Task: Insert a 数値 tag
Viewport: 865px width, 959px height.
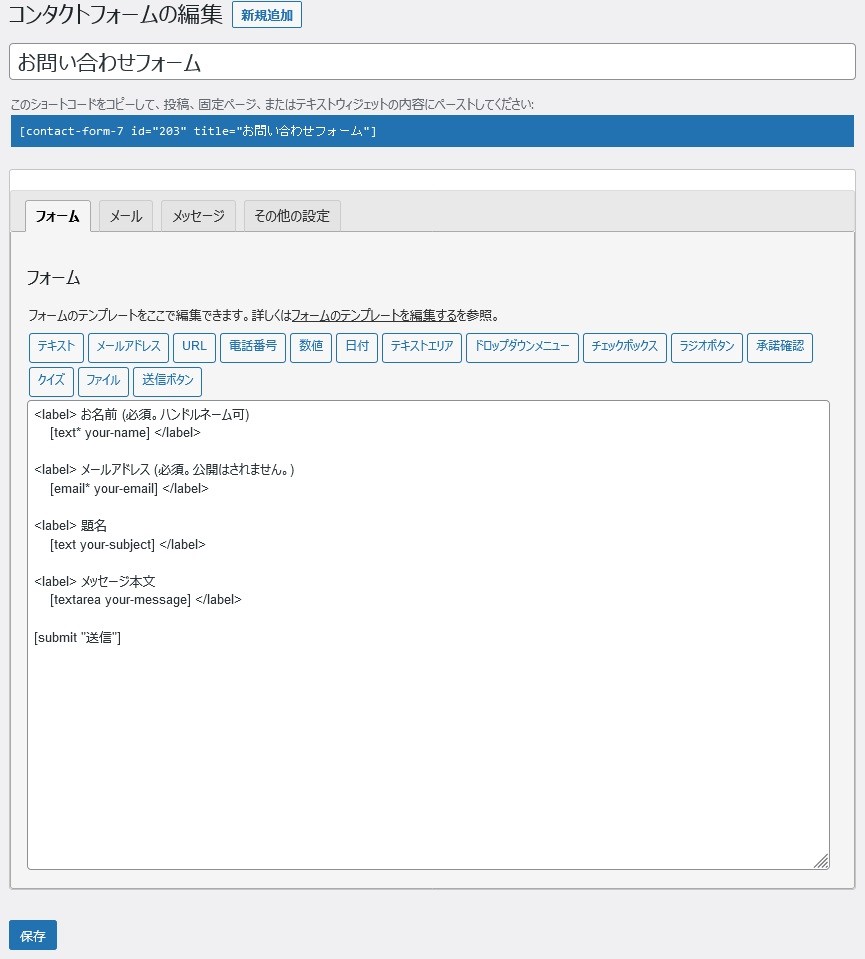Action: point(311,347)
